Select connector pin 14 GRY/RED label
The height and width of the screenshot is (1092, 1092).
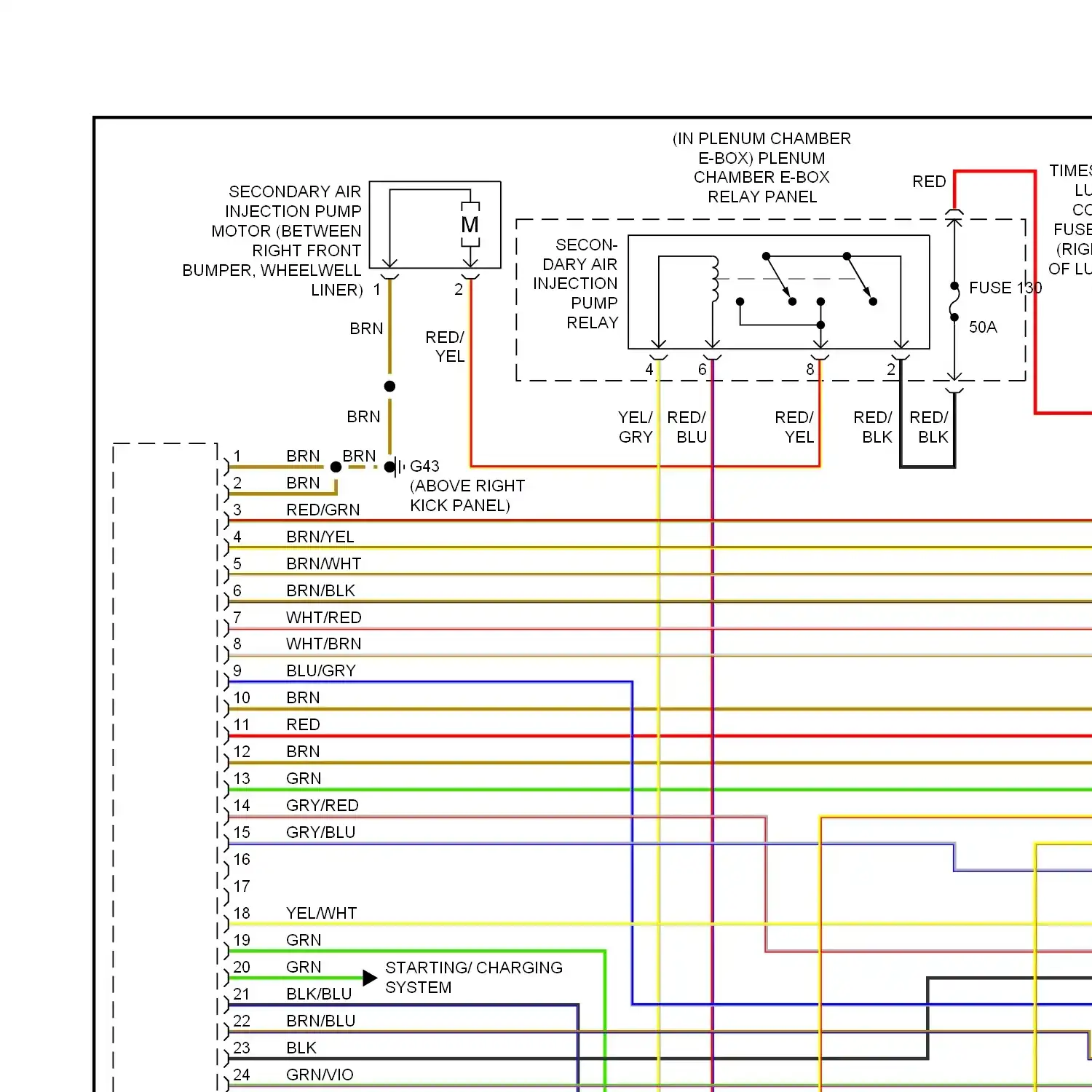pyautogui.click(x=322, y=805)
